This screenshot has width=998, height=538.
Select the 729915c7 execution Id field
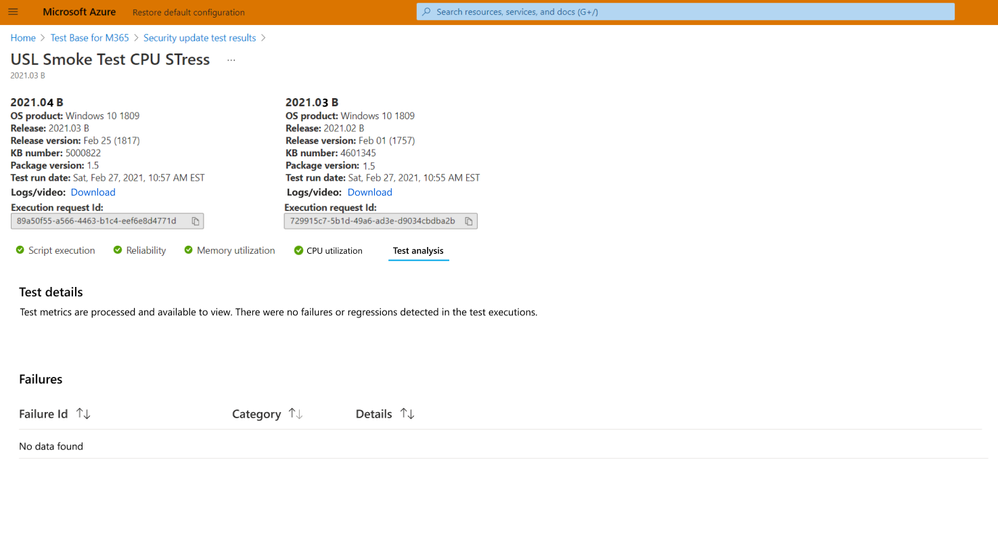381,221
